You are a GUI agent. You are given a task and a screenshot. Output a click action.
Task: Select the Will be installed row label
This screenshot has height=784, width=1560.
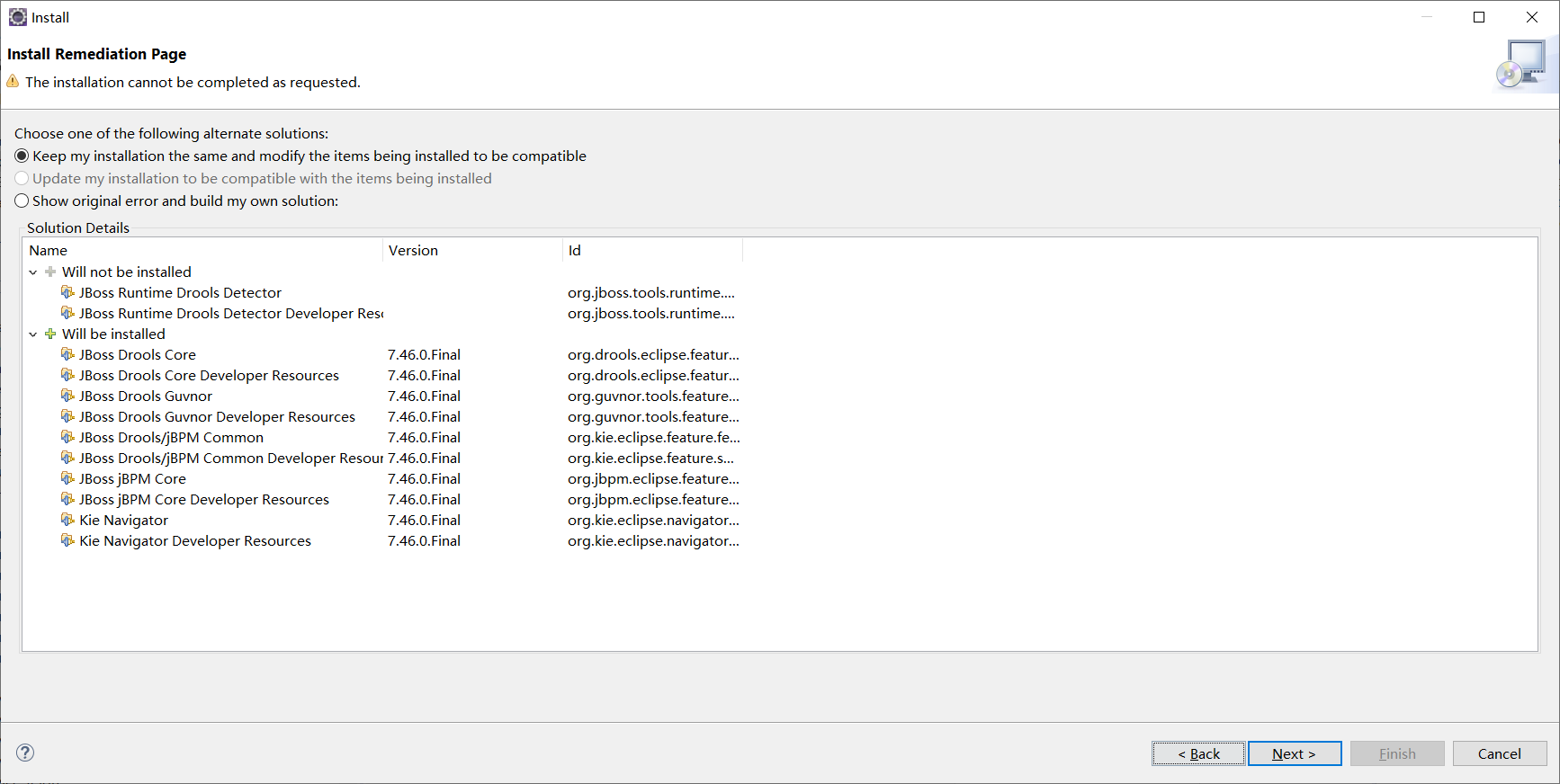point(113,334)
